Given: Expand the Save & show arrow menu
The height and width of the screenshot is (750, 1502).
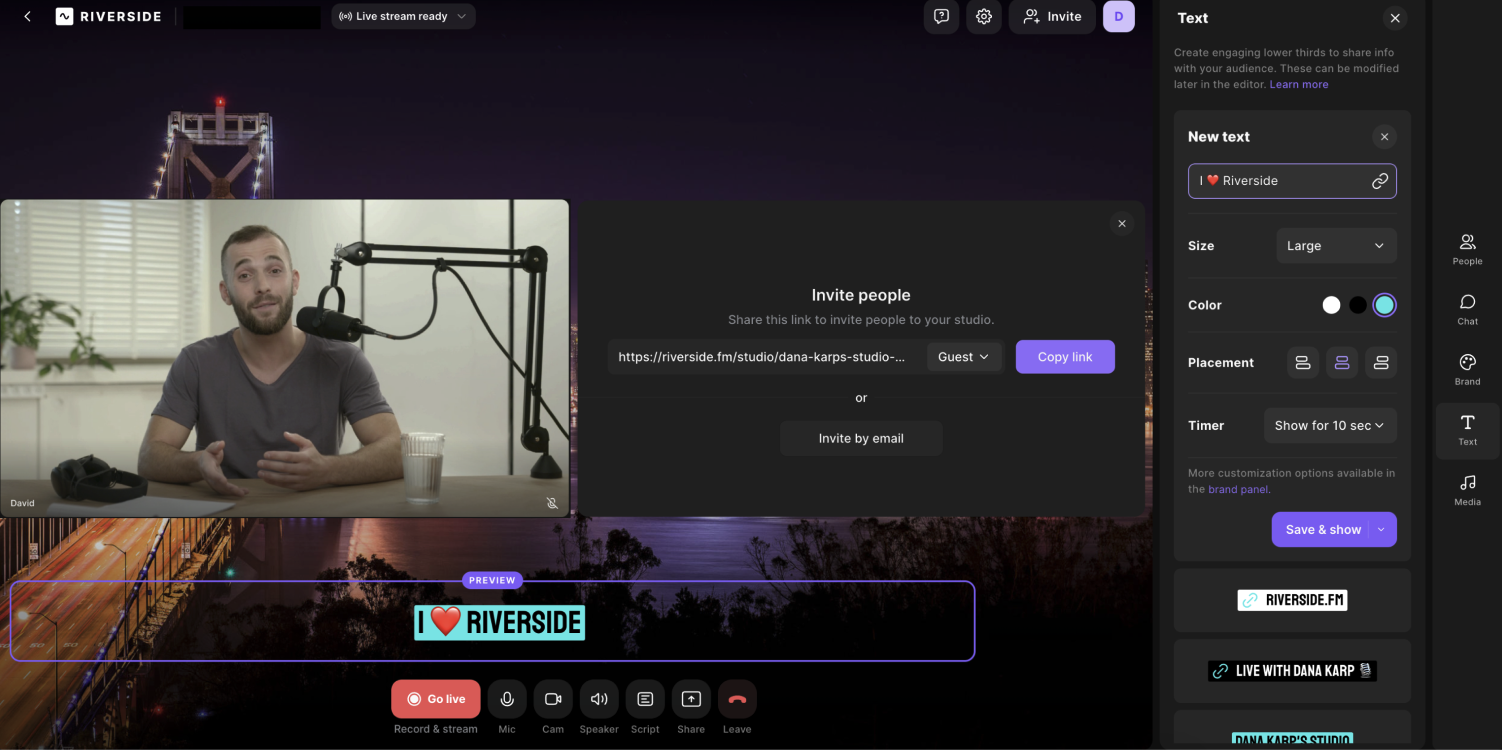Looking at the screenshot, I should point(1381,530).
